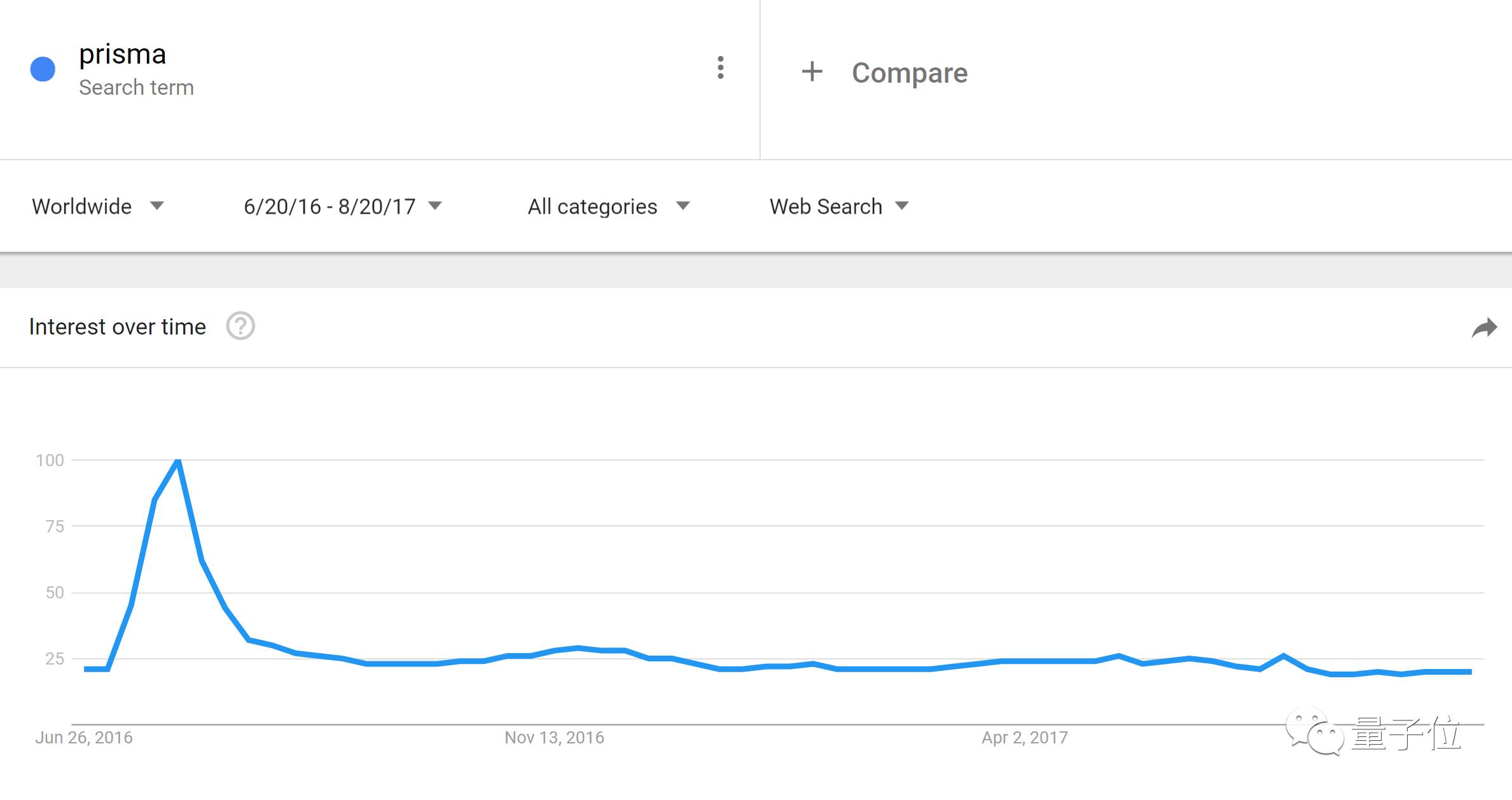1512x800 pixels.
Task: Click the Compare text button
Action: click(909, 72)
